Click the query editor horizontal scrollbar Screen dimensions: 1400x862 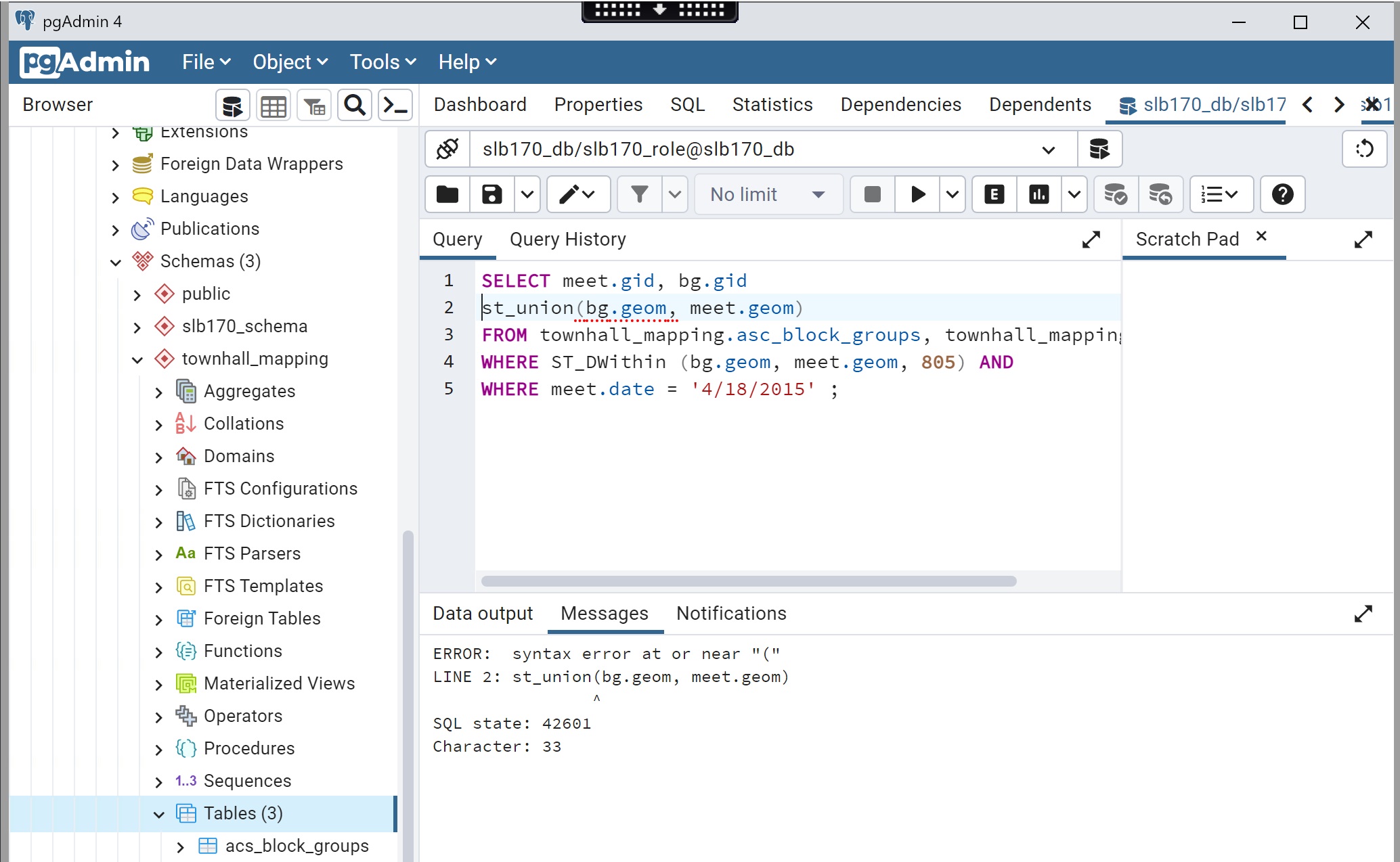tap(748, 581)
